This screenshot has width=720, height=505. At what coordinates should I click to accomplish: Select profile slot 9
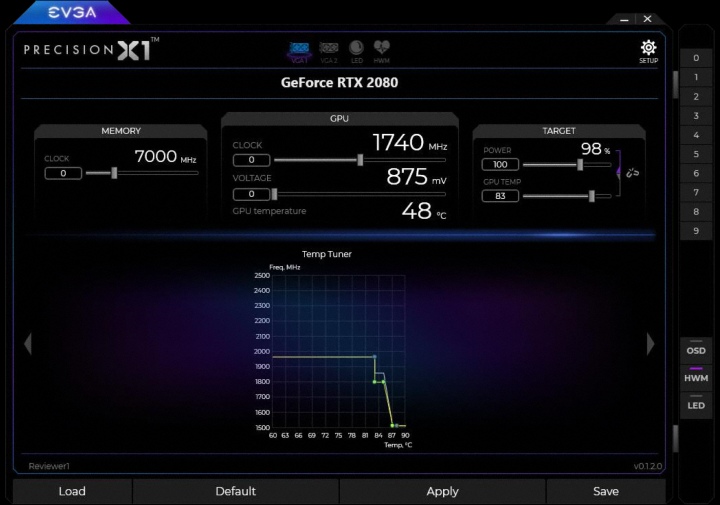pyautogui.click(x=696, y=231)
